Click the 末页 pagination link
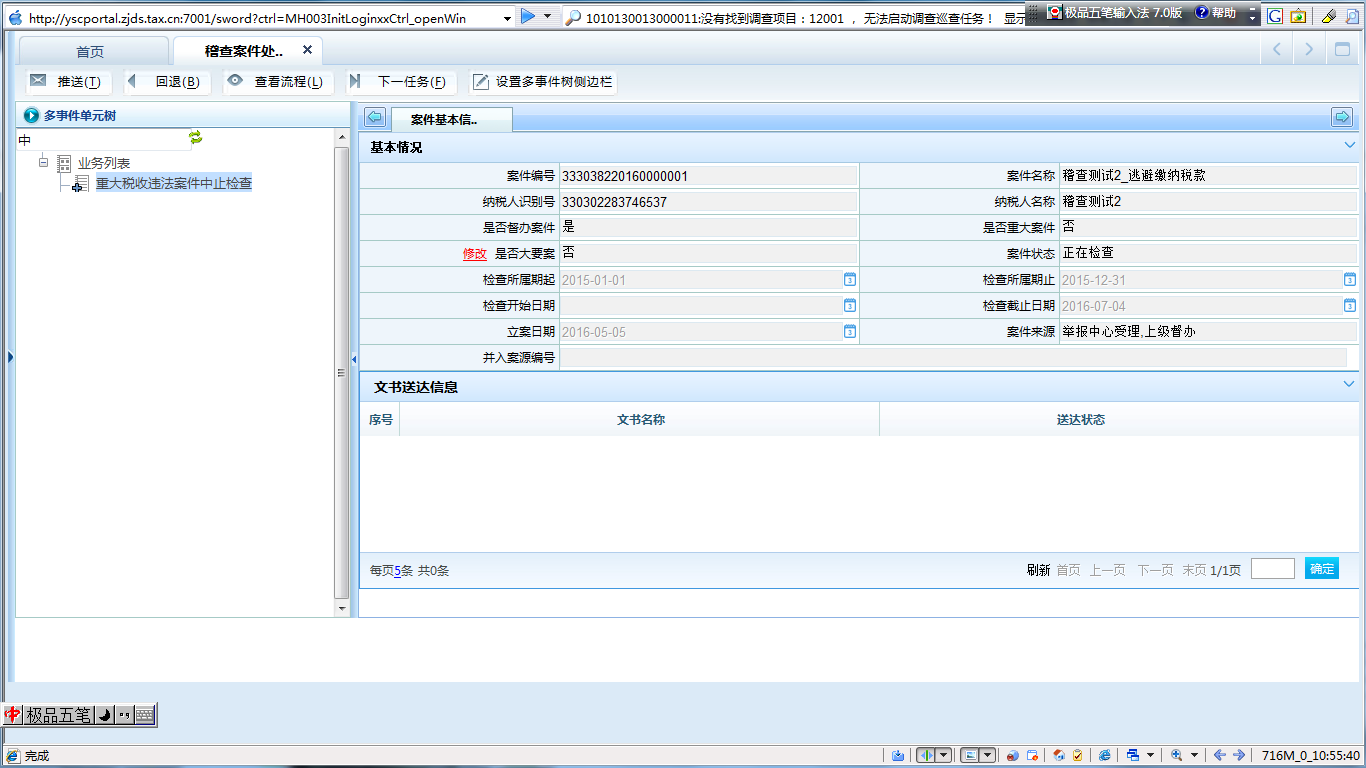 (x=1194, y=570)
